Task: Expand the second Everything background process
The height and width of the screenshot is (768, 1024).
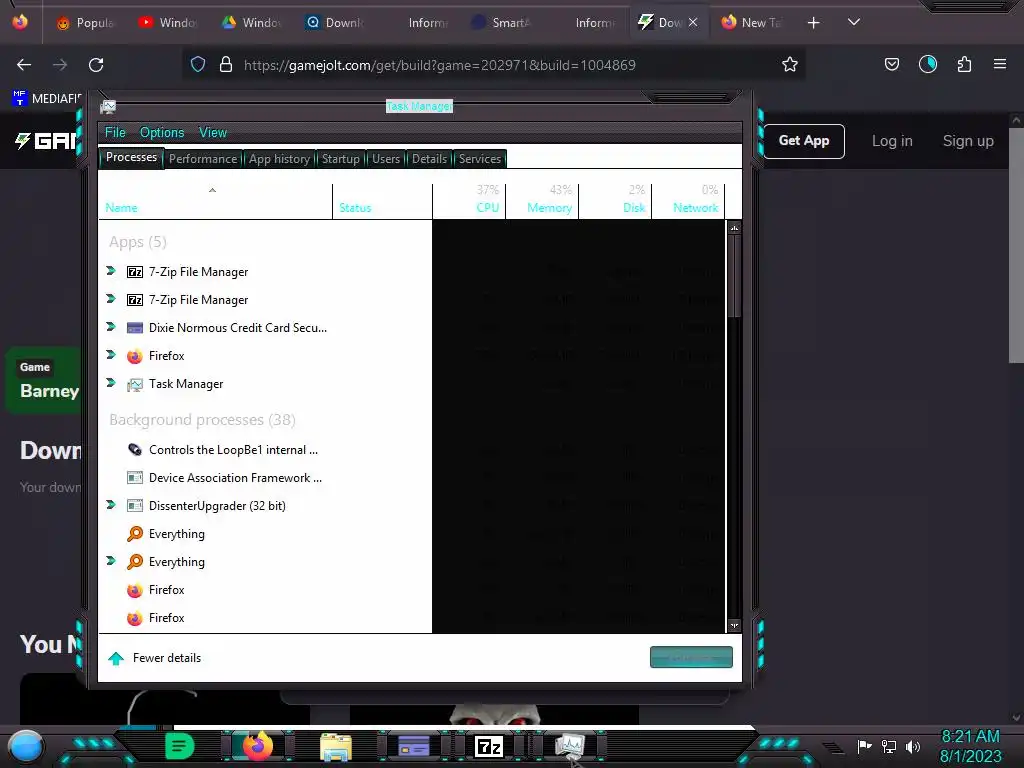Action: click(x=110, y=562)
